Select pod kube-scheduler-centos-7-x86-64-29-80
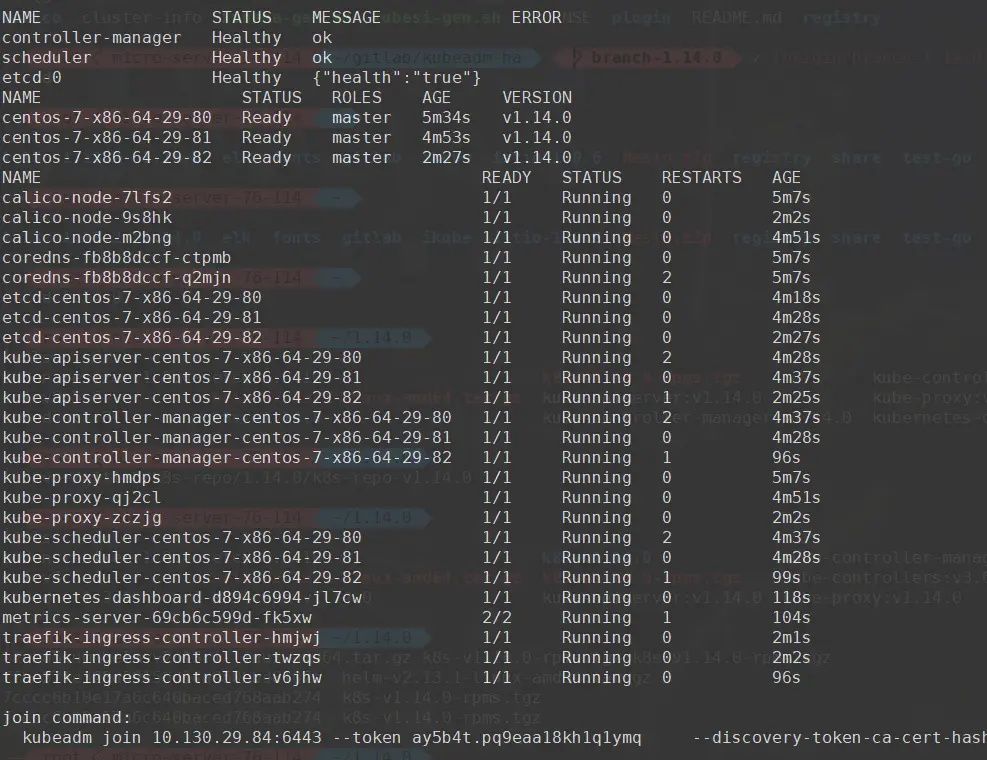The height and width of the screenshot is (760, 987). click(x=182, y=538)
